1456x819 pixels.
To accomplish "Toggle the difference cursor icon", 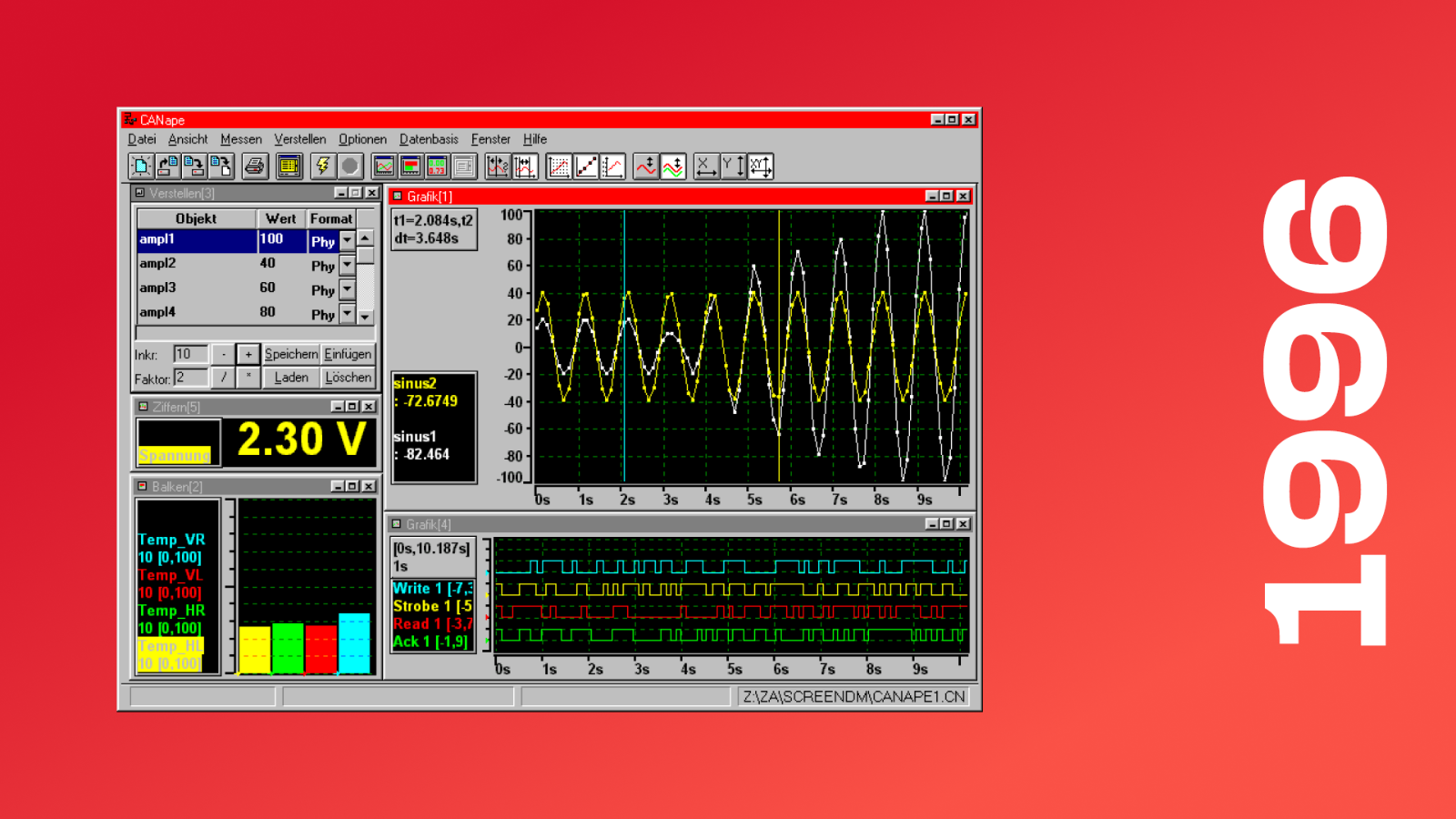I will 525,166.
